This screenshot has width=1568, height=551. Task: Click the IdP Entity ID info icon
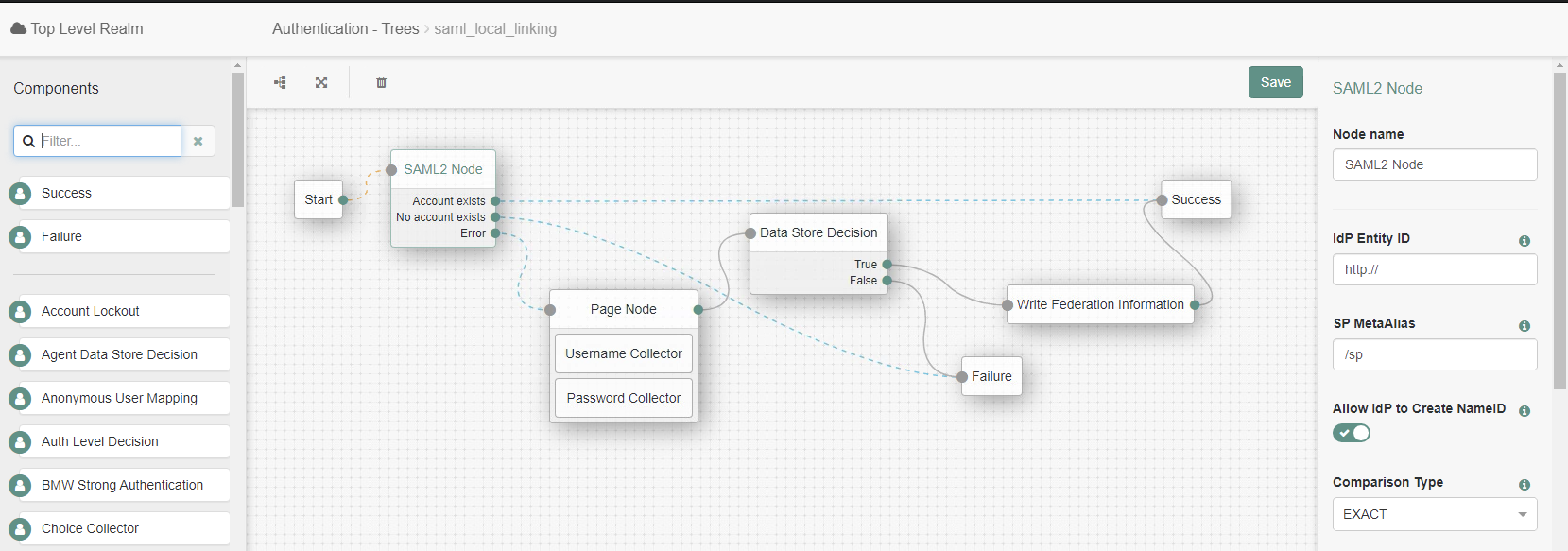click(x=1524, y=241)
